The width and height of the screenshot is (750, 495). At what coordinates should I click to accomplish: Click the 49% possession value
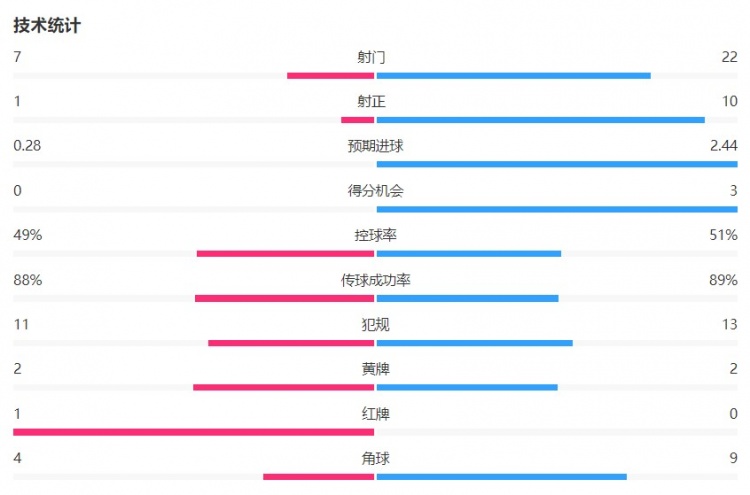tap(27, 235)
